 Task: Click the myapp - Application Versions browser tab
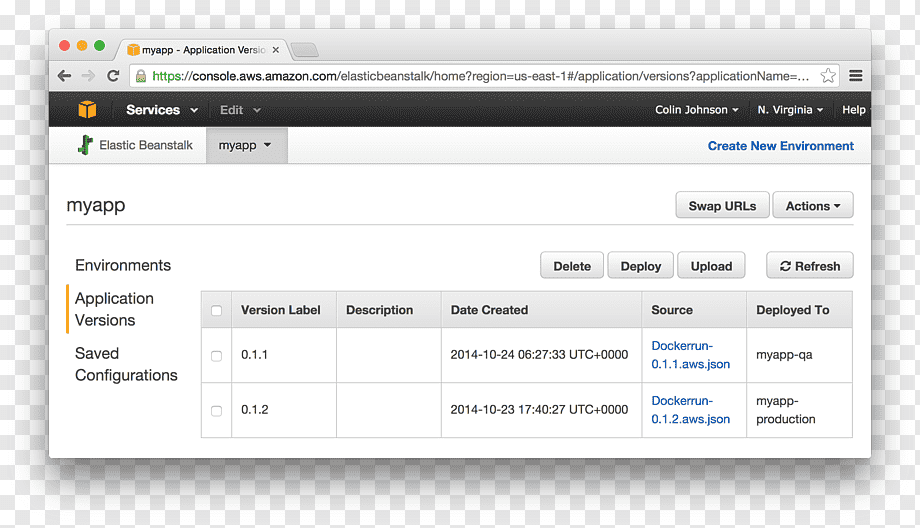coord(204,50)
